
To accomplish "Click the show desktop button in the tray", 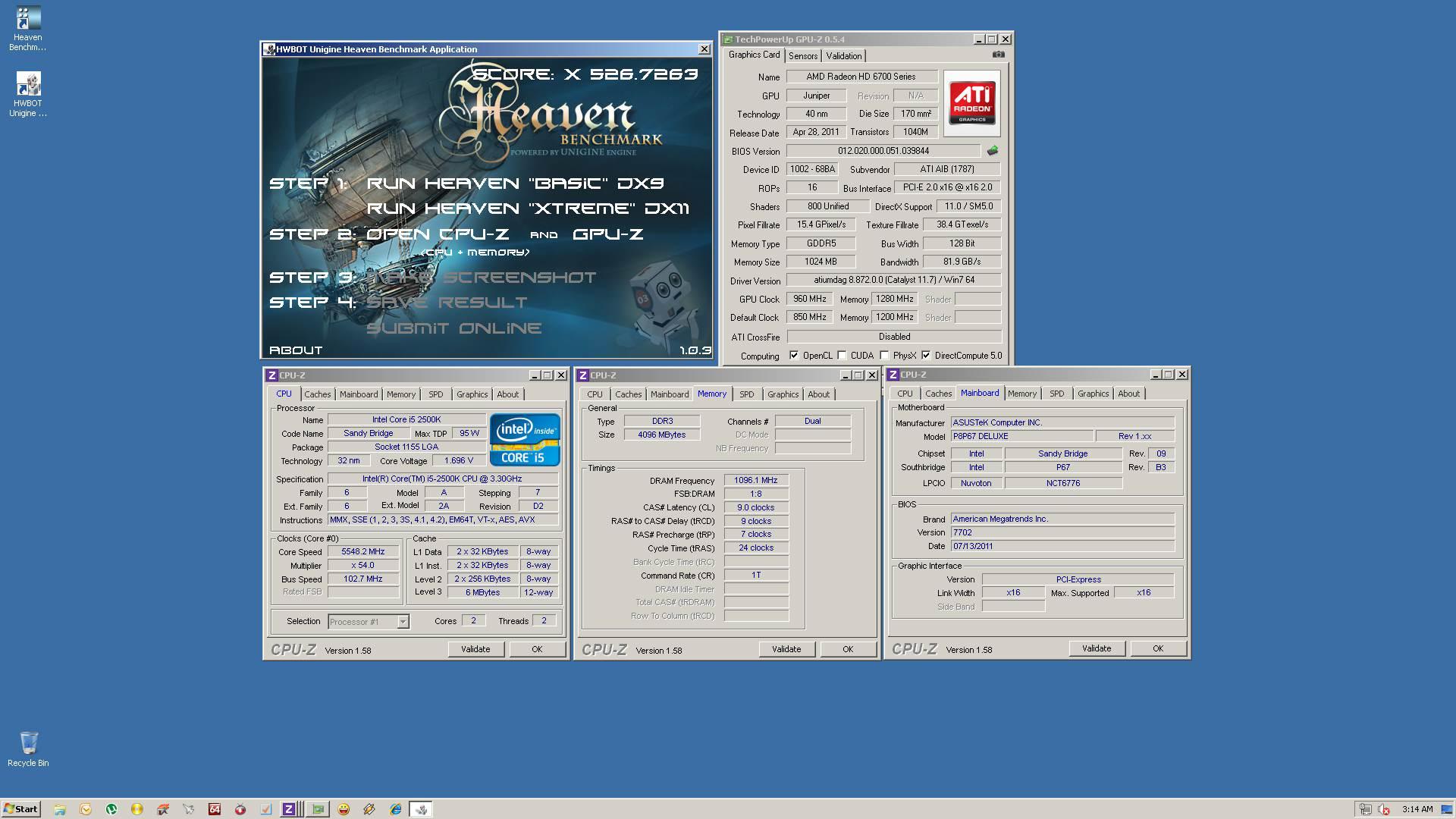I will coord(1448,809).
